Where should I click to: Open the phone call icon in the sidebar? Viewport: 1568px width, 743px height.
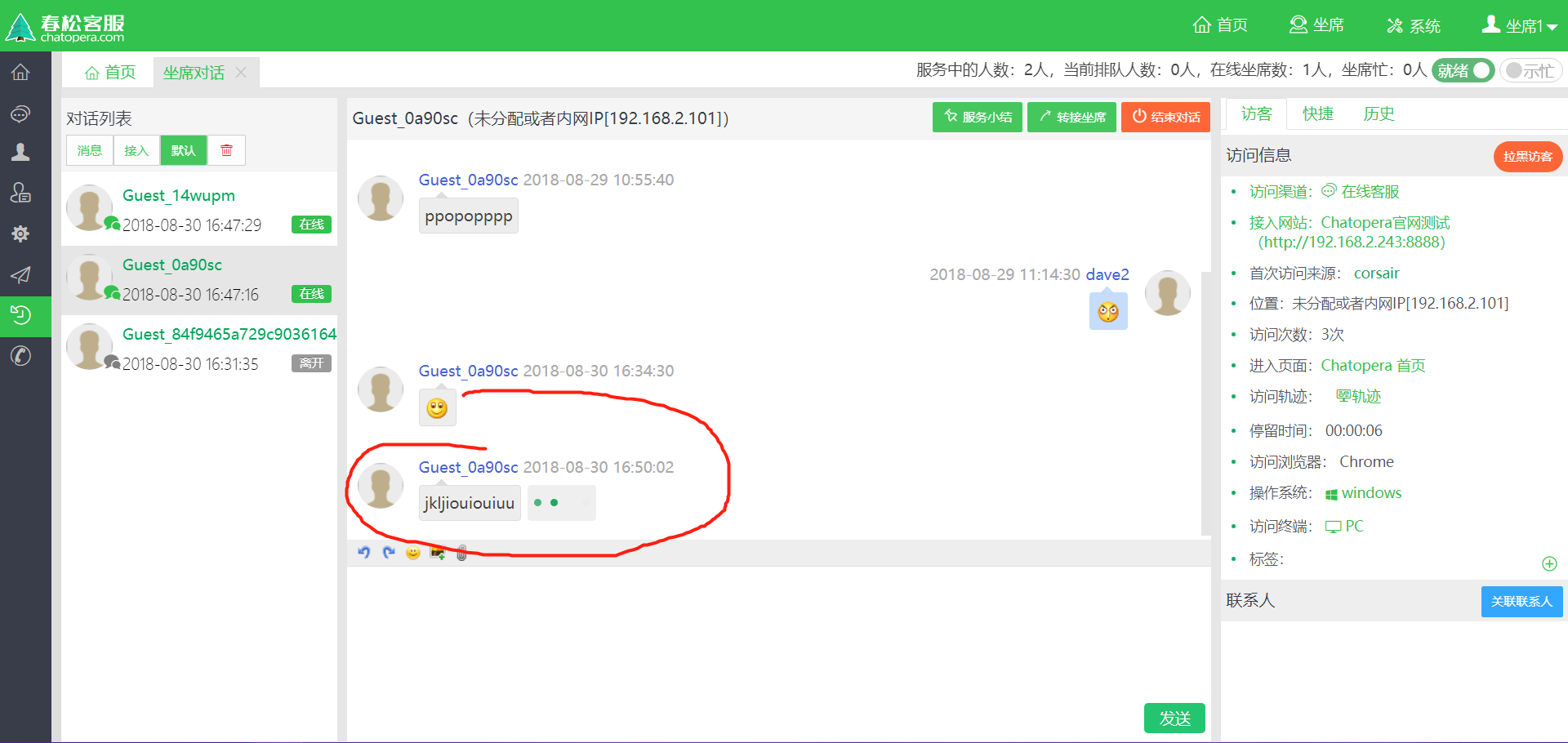point(20,356)
